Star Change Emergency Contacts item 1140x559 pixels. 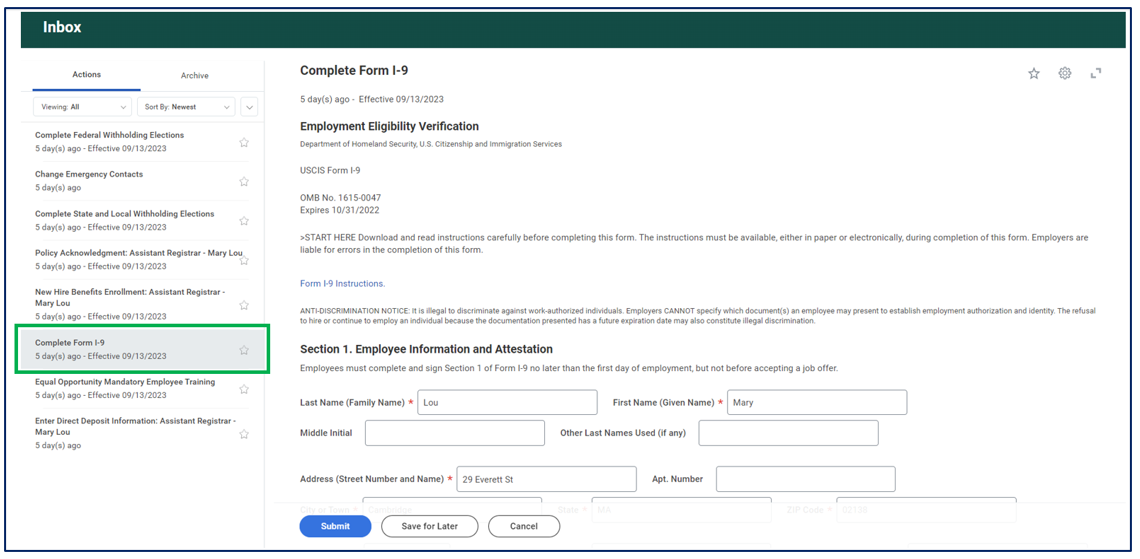(x=244, y=182)
